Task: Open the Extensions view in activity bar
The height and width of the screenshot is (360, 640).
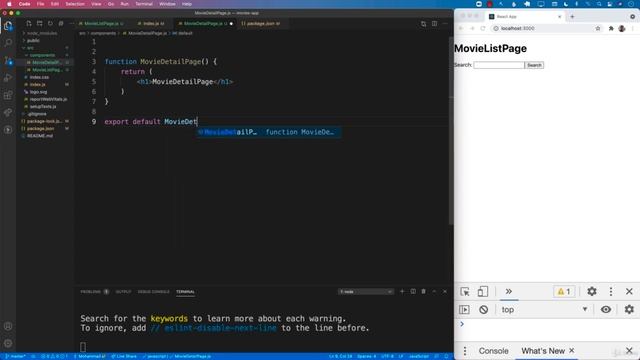Action: [x=8, y=95]
